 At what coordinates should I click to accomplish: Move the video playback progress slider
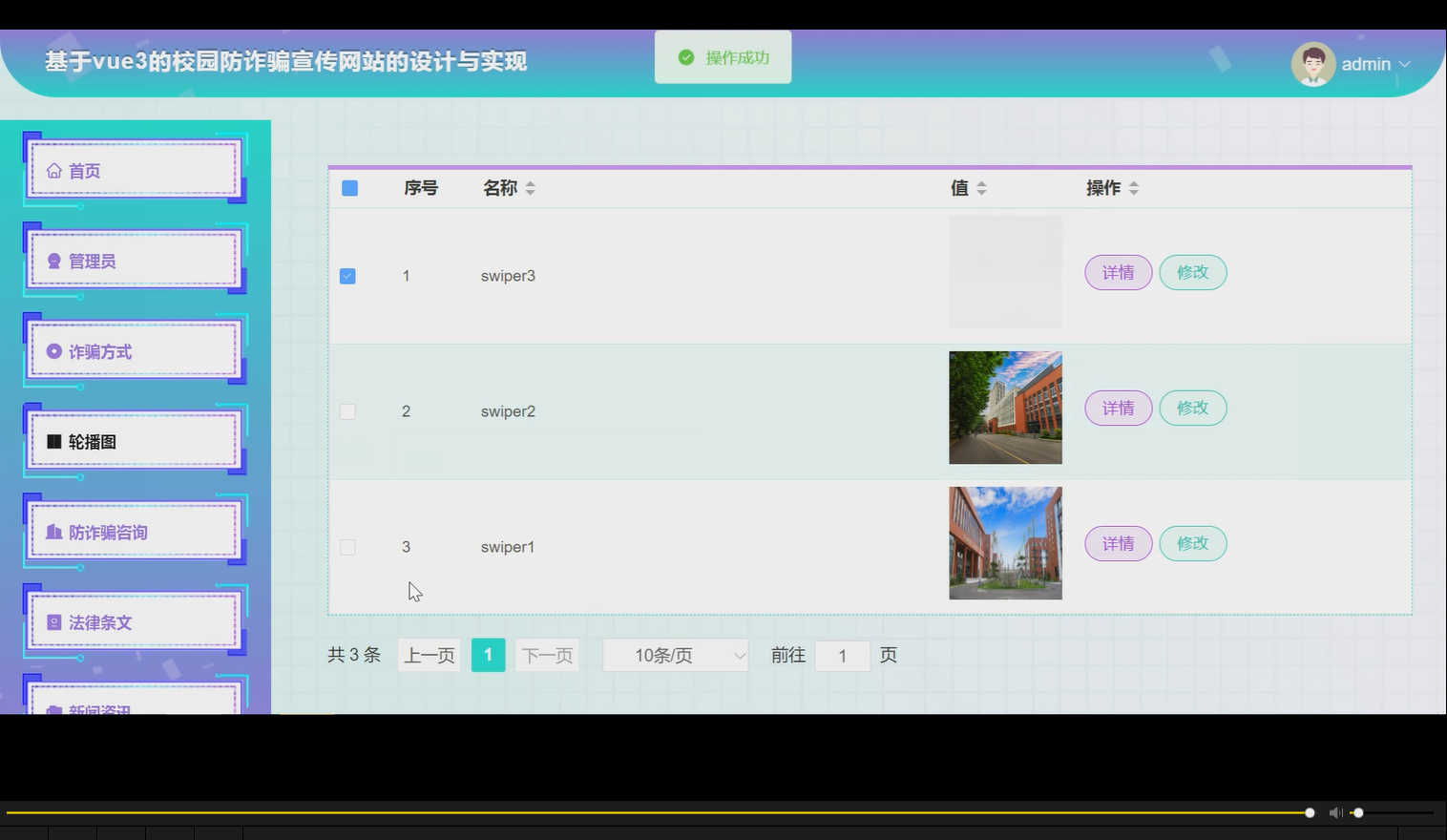(1306, 812)
